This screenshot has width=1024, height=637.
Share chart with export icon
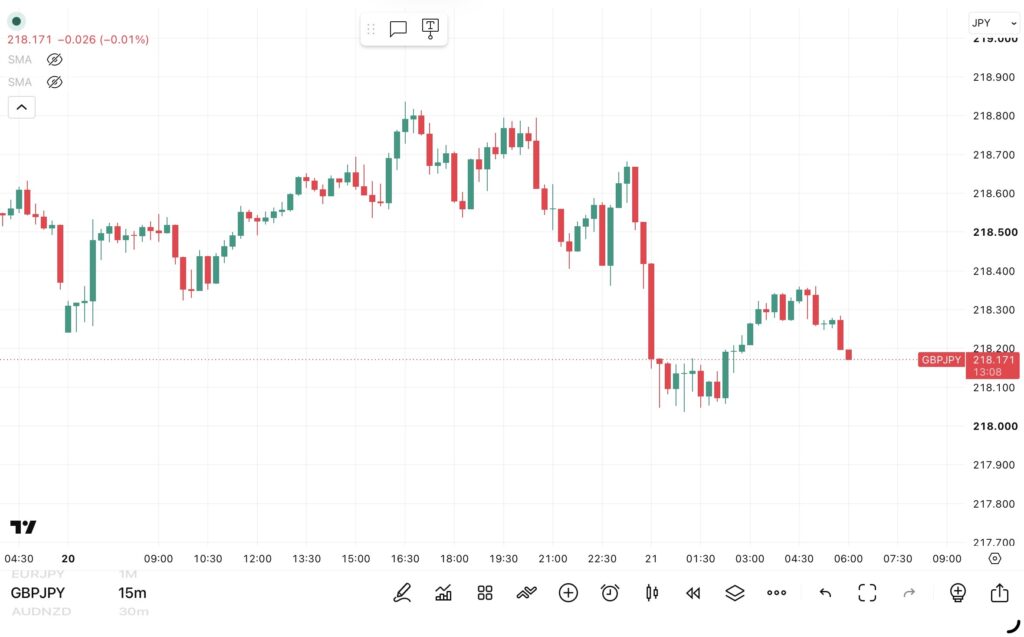click(999, 593)
